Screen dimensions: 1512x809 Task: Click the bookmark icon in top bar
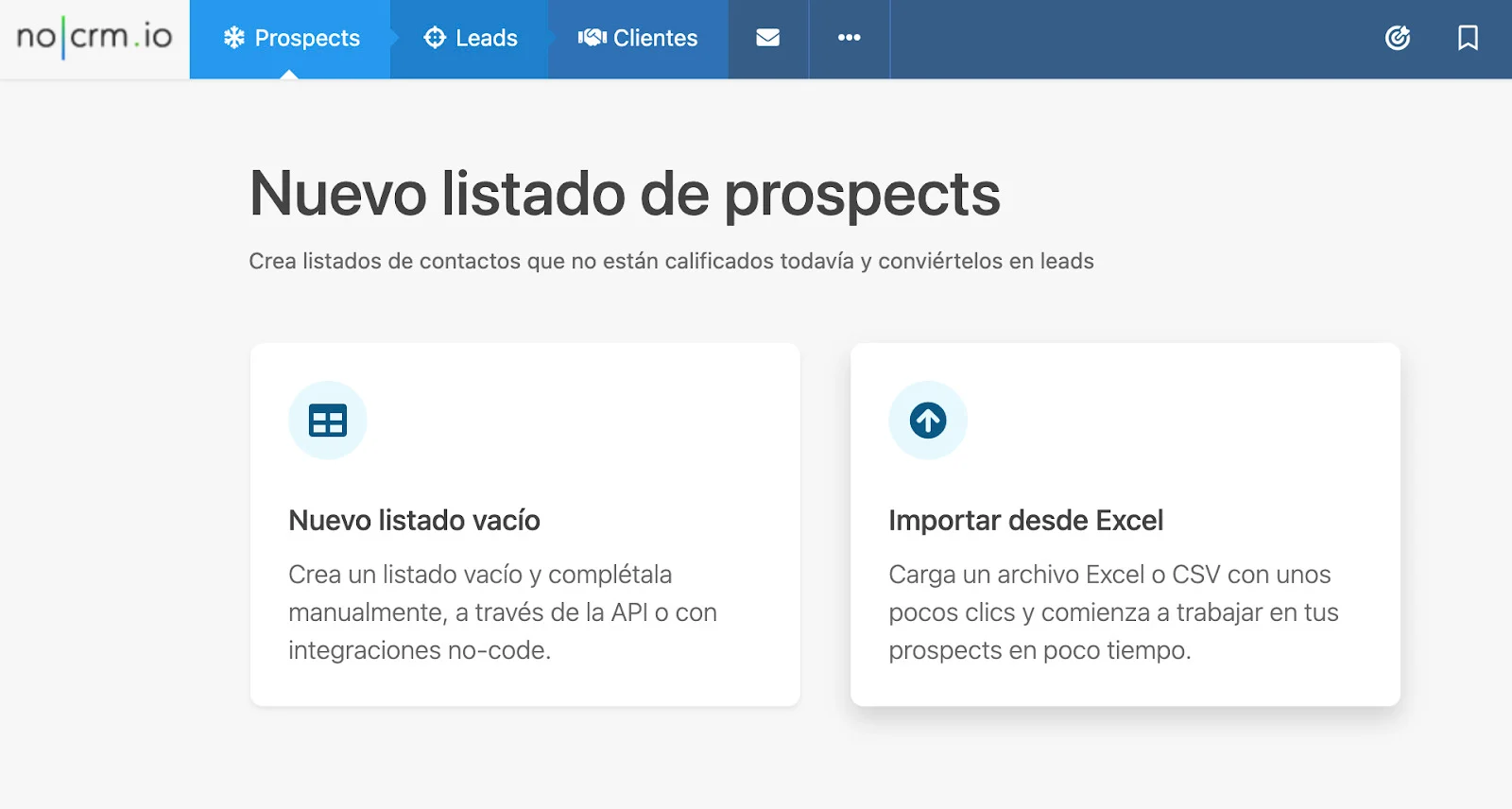click(x=1468, y=38)
